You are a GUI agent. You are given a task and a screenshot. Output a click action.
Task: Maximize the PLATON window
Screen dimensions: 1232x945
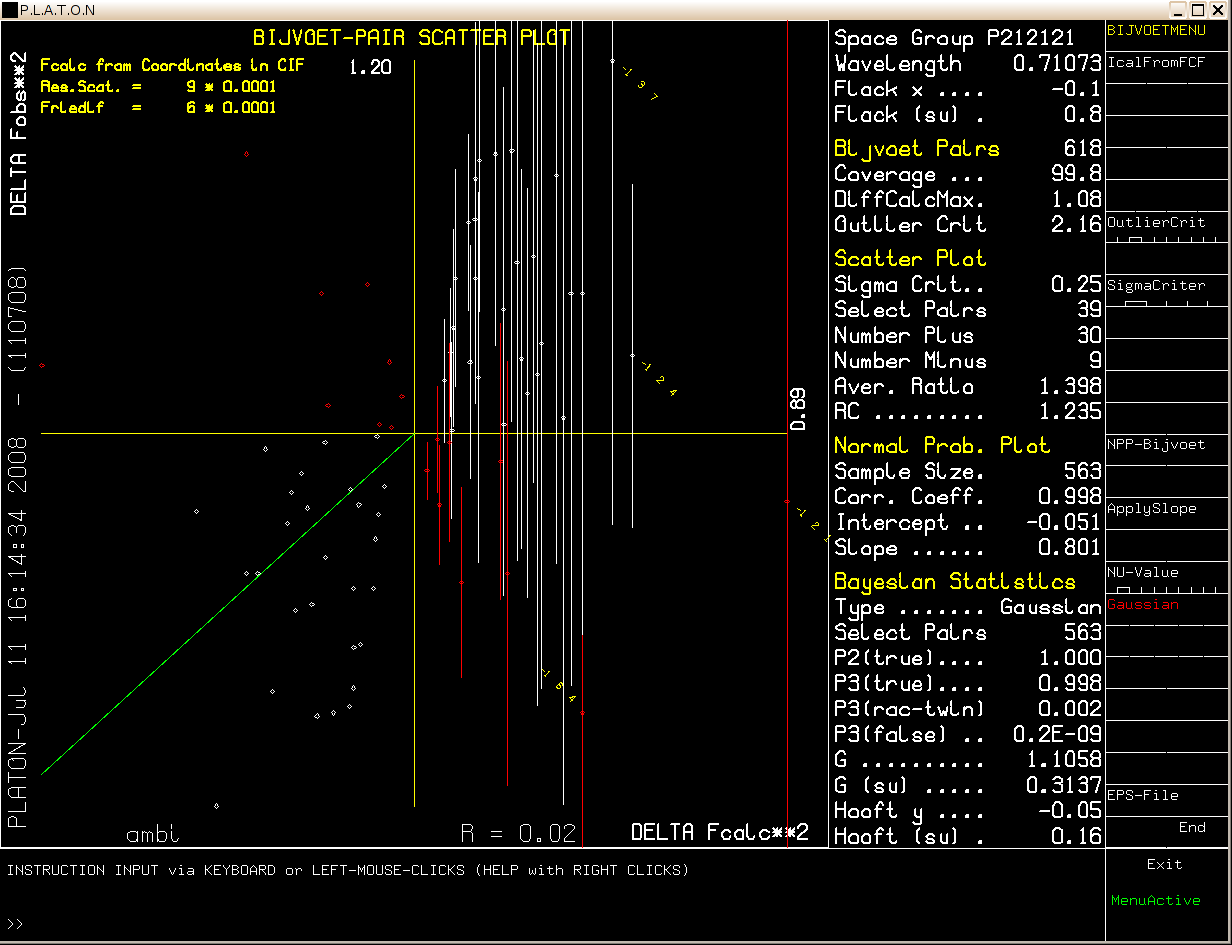coord(1198,9)
